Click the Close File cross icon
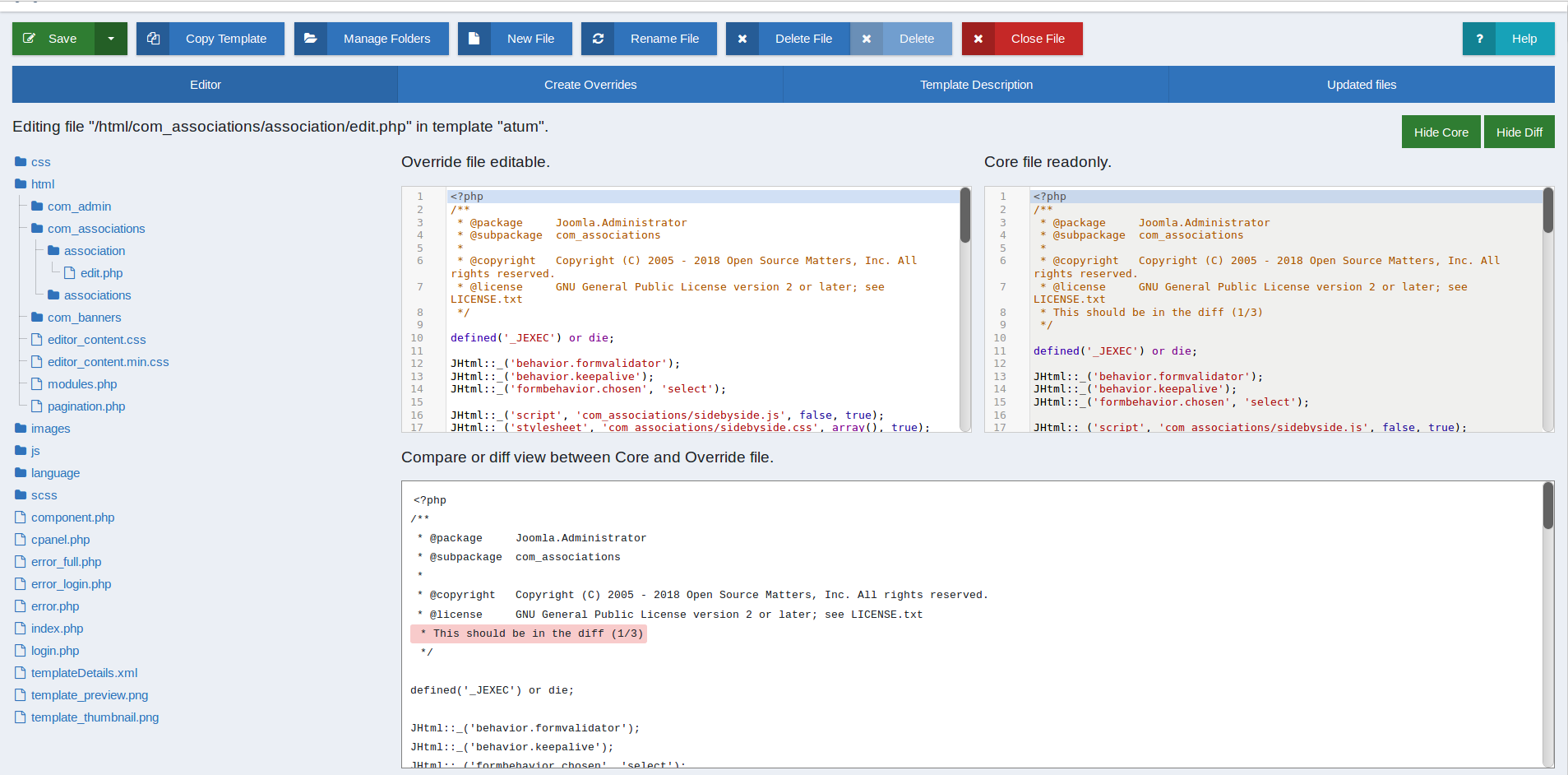Viewport: 1568px width, 775px height. pyautogui.click(x=978, y=39)
